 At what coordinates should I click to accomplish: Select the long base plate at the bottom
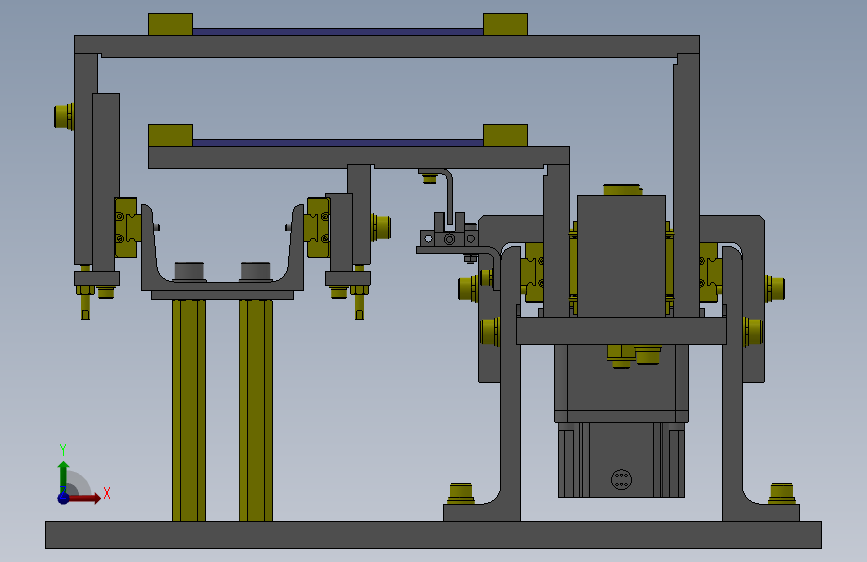pyautogui.click(x=433, y=535)
